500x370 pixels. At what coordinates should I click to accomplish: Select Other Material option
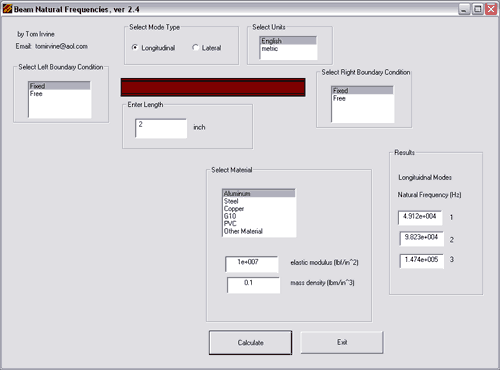(259, 231)
